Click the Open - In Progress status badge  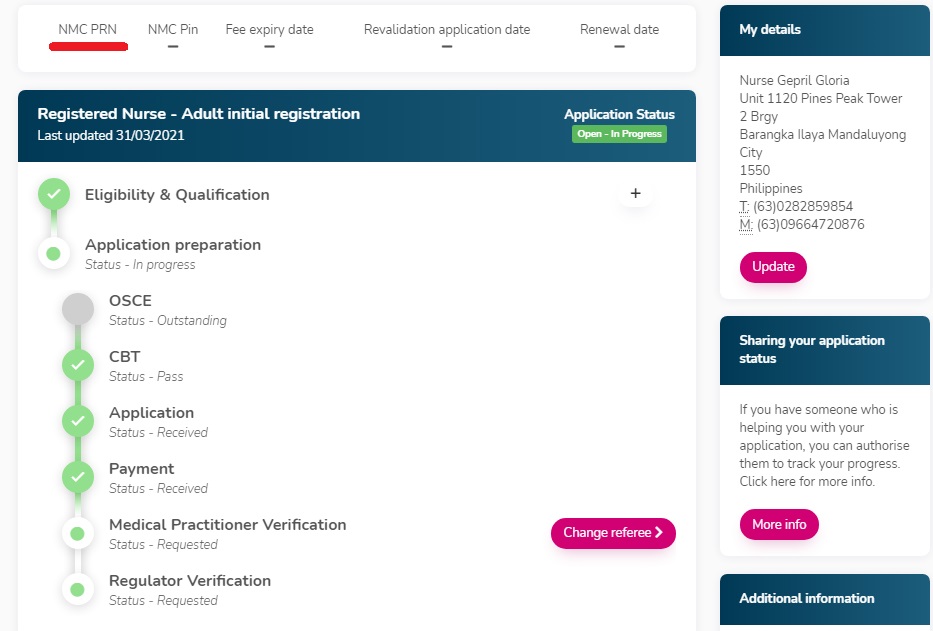[x=619, y=134]
